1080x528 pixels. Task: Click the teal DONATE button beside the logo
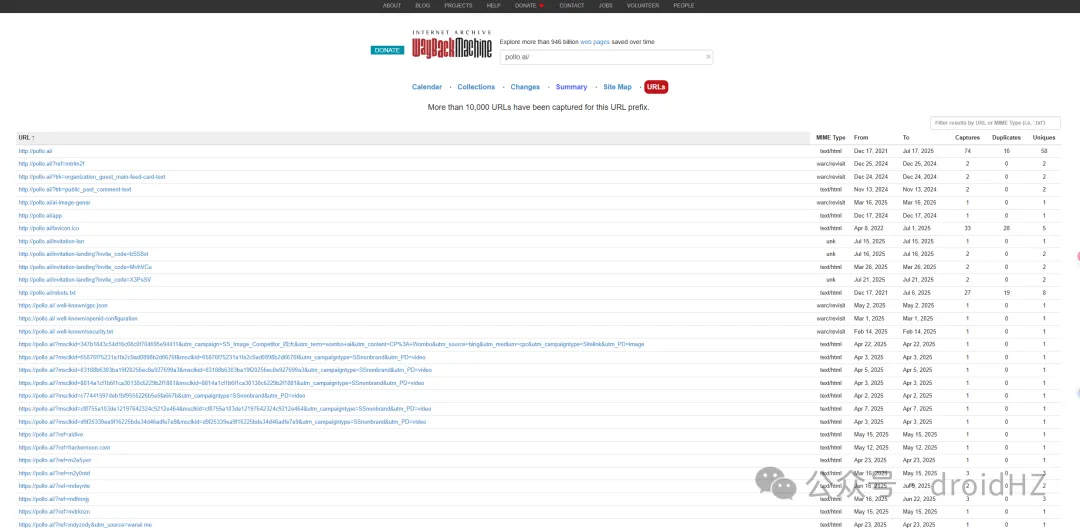click(387, 50)
